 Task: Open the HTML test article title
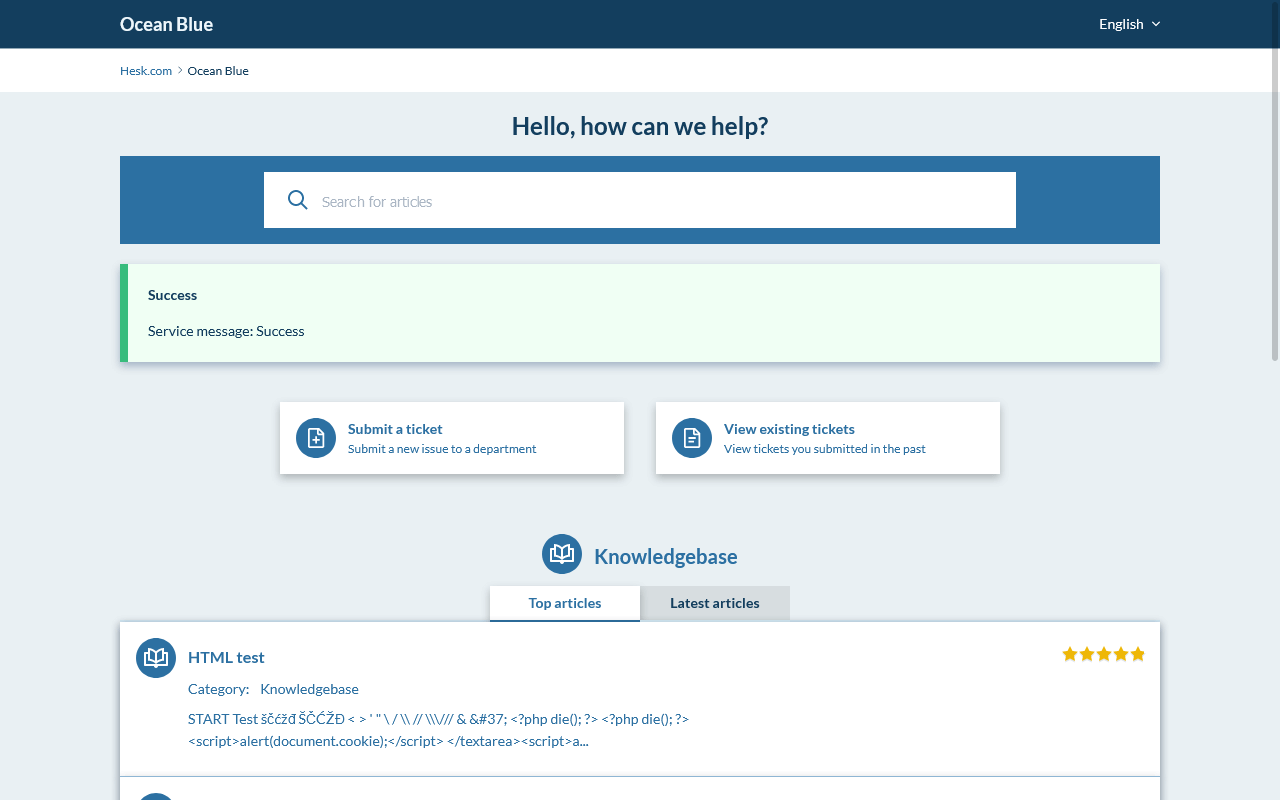pos(226,657)
